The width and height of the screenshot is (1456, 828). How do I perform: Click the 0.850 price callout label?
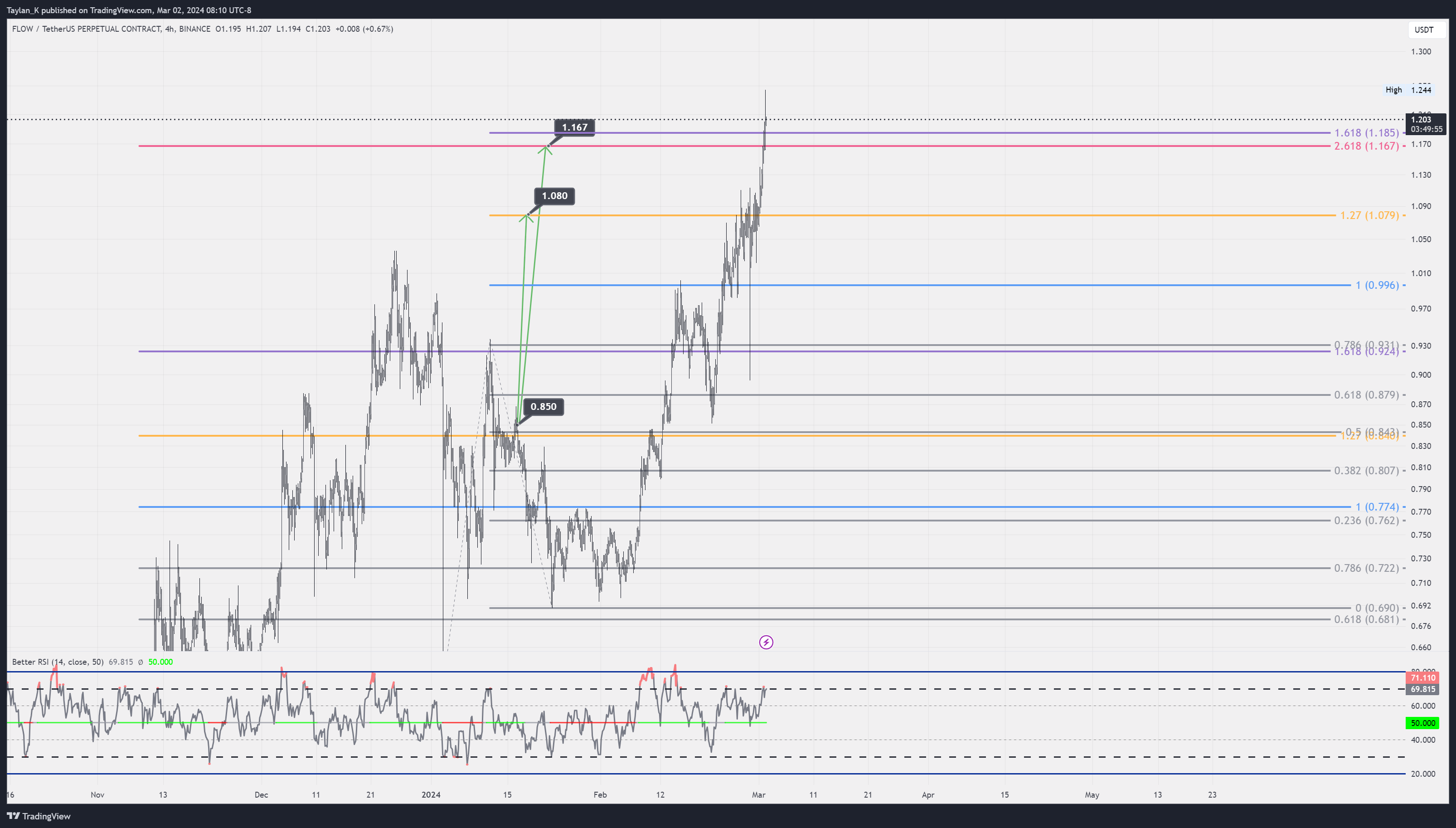(544, 407)
